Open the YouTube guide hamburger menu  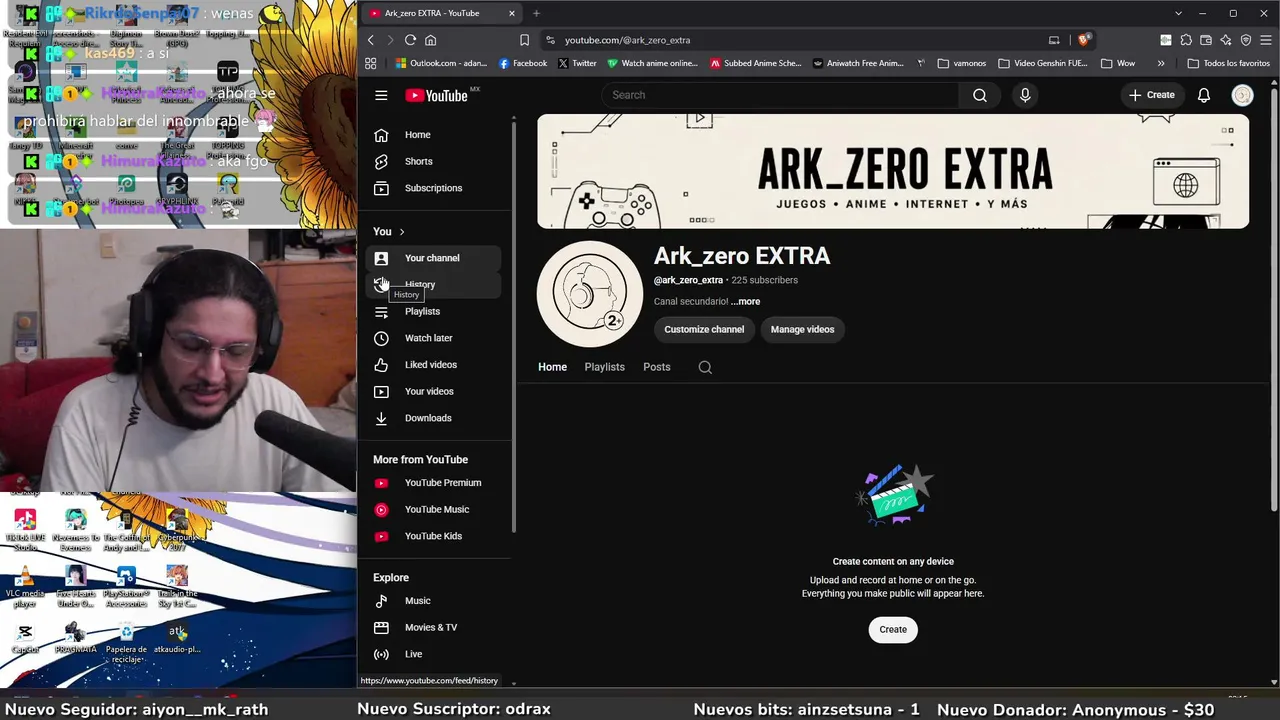tap(381, 95)
